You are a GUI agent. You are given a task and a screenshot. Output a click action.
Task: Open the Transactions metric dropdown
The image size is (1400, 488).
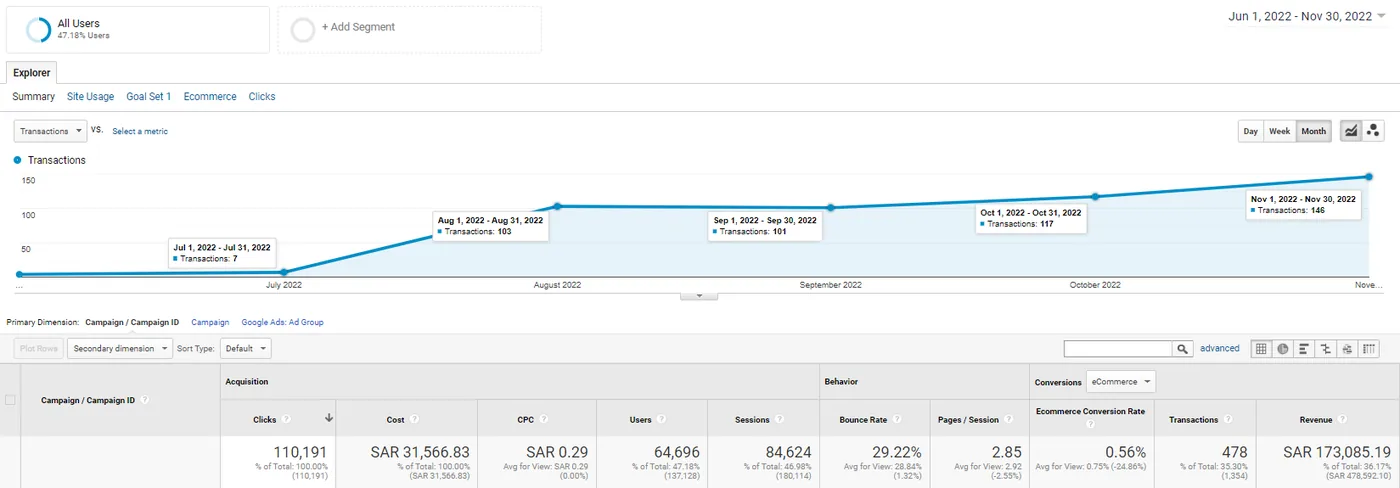click(50, 131)
